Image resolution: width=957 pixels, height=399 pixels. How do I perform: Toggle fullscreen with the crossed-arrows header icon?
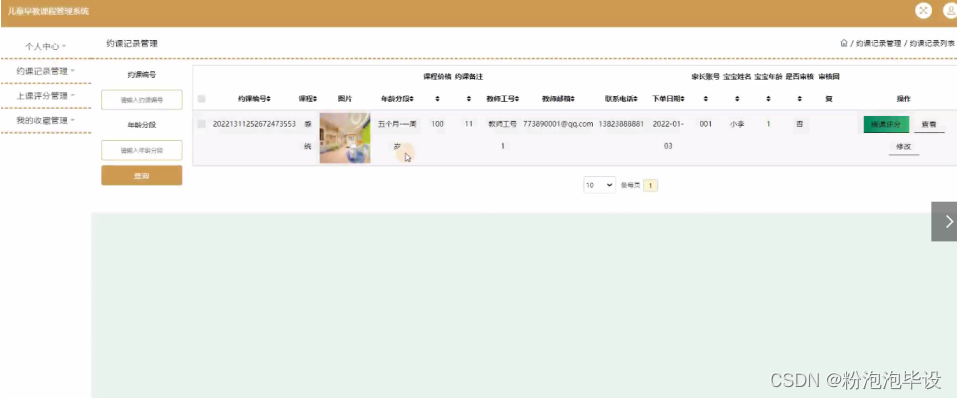[923, 10]
